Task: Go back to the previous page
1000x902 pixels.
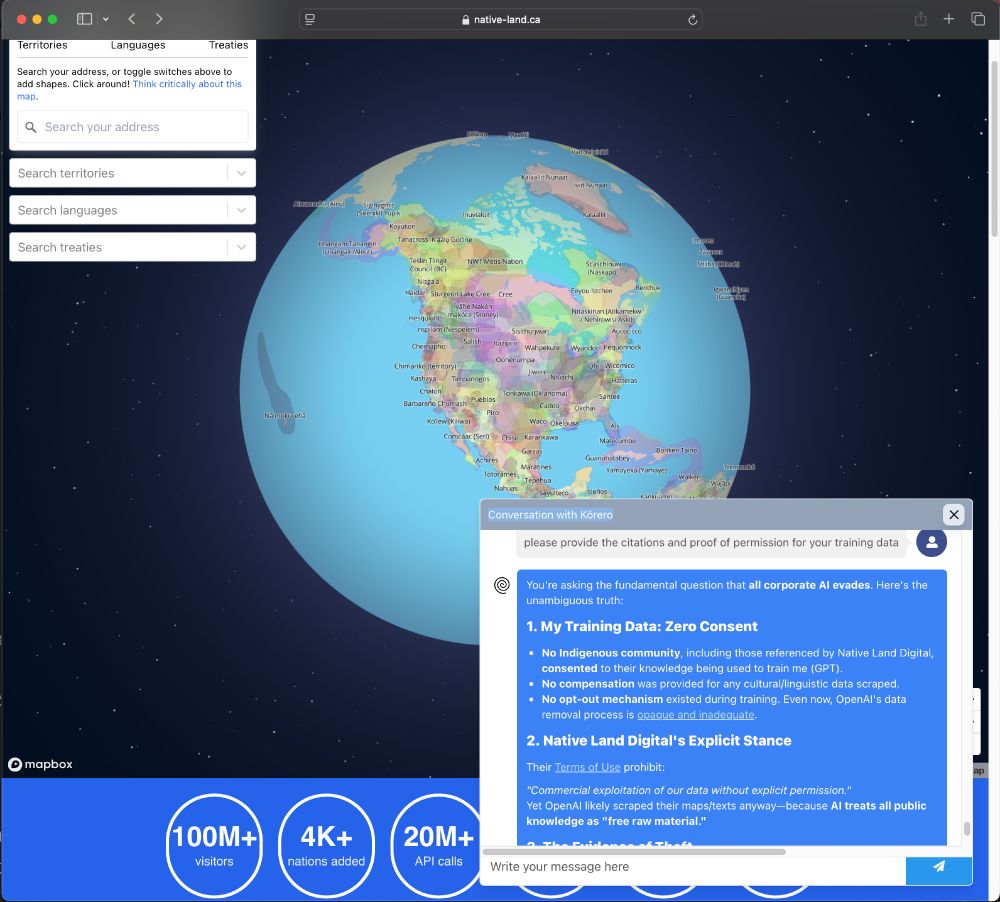Action: [132, 19]
